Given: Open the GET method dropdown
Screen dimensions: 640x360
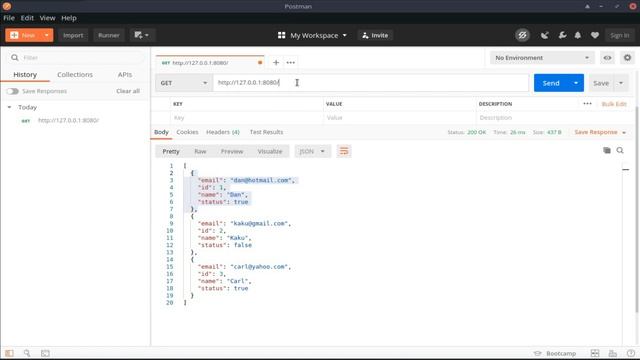Looking at the screenshot, I should 184,83.
